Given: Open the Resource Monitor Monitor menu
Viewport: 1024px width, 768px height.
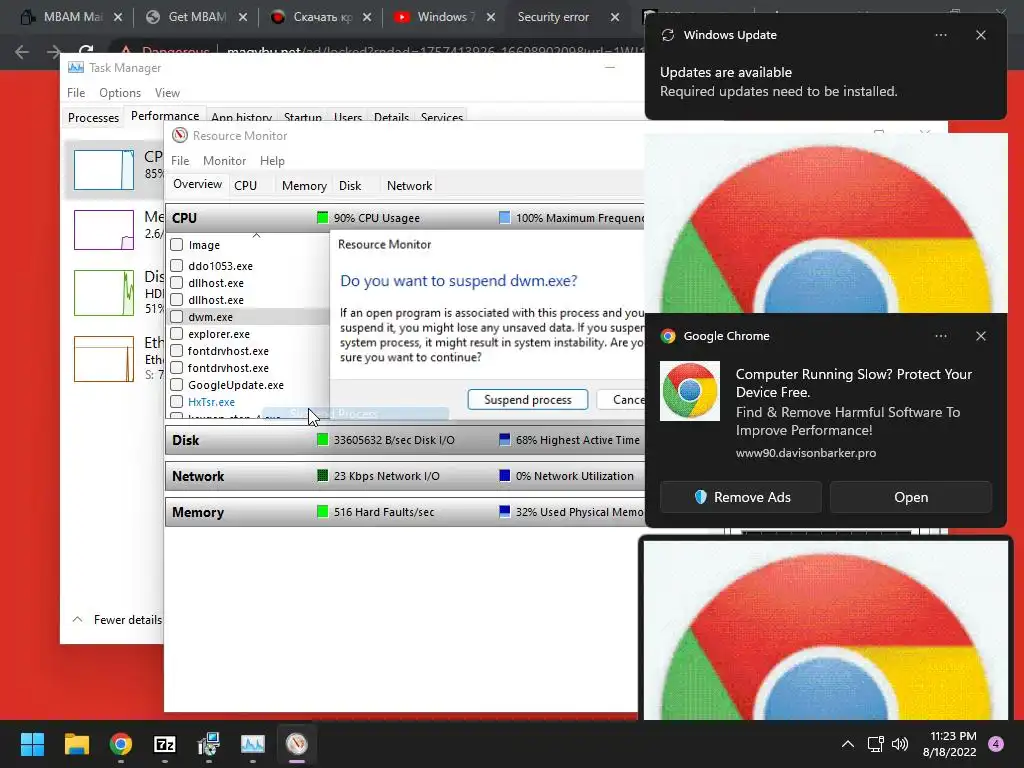Looking at the screenshot, I should coord(224,161).
